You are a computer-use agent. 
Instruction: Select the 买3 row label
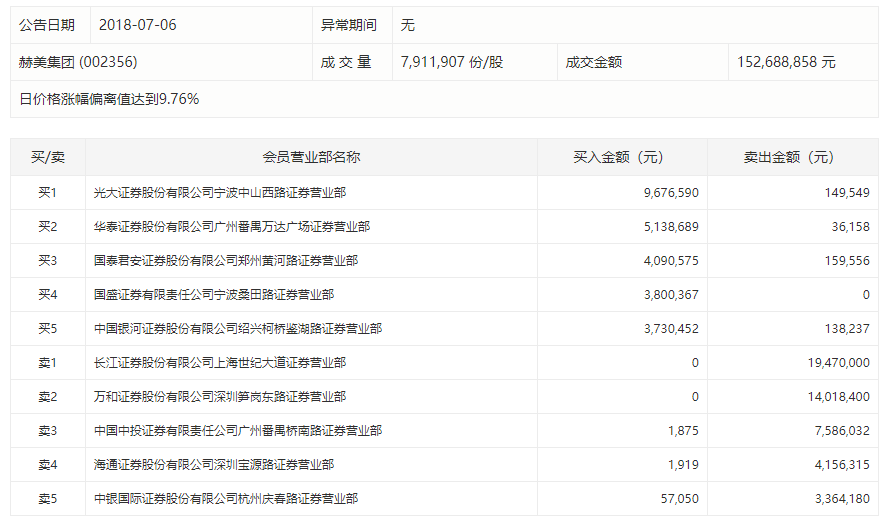[x=48, y=261]
